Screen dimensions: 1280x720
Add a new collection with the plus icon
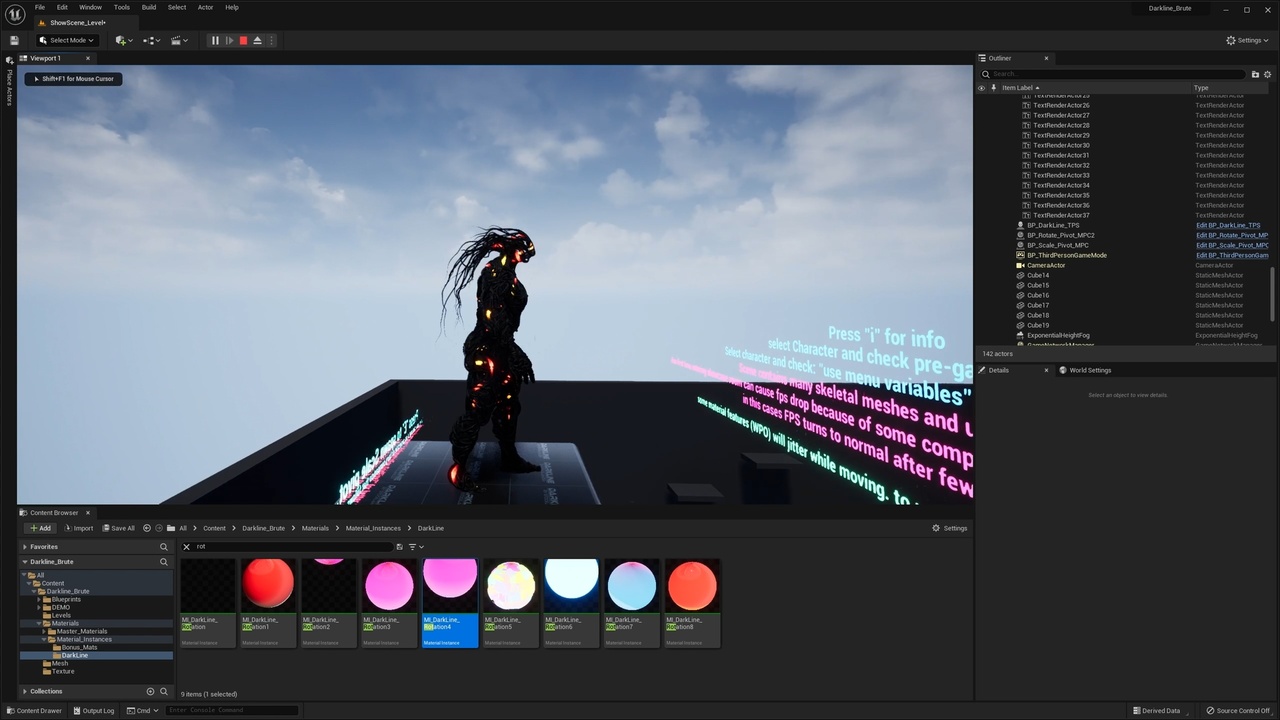(x=151, y=691)
